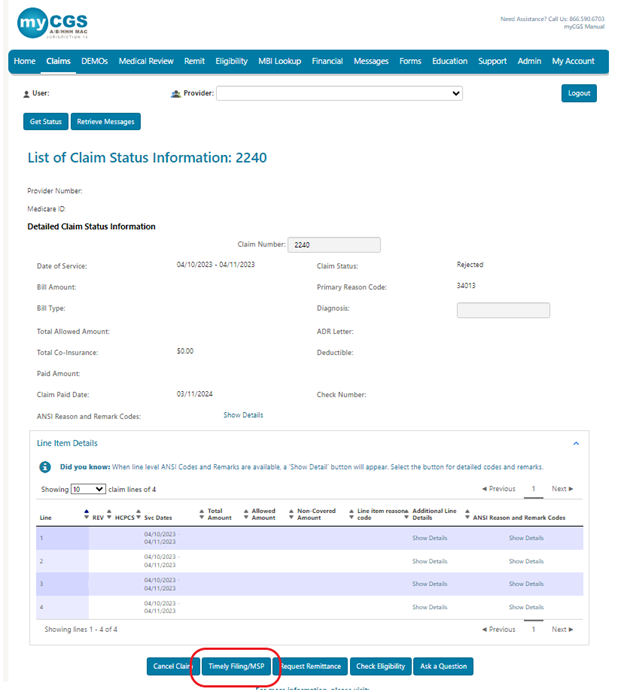Click the 'Did you know' info icon
The image size is (624, 692).
[x=45, y=467]
